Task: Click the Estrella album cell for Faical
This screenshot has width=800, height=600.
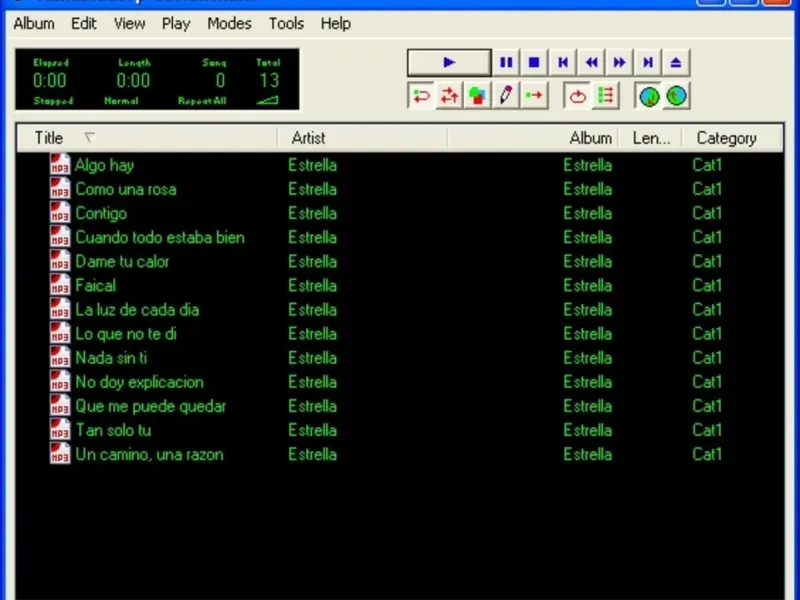Action: pyautogui.click(x=587, y=285)
